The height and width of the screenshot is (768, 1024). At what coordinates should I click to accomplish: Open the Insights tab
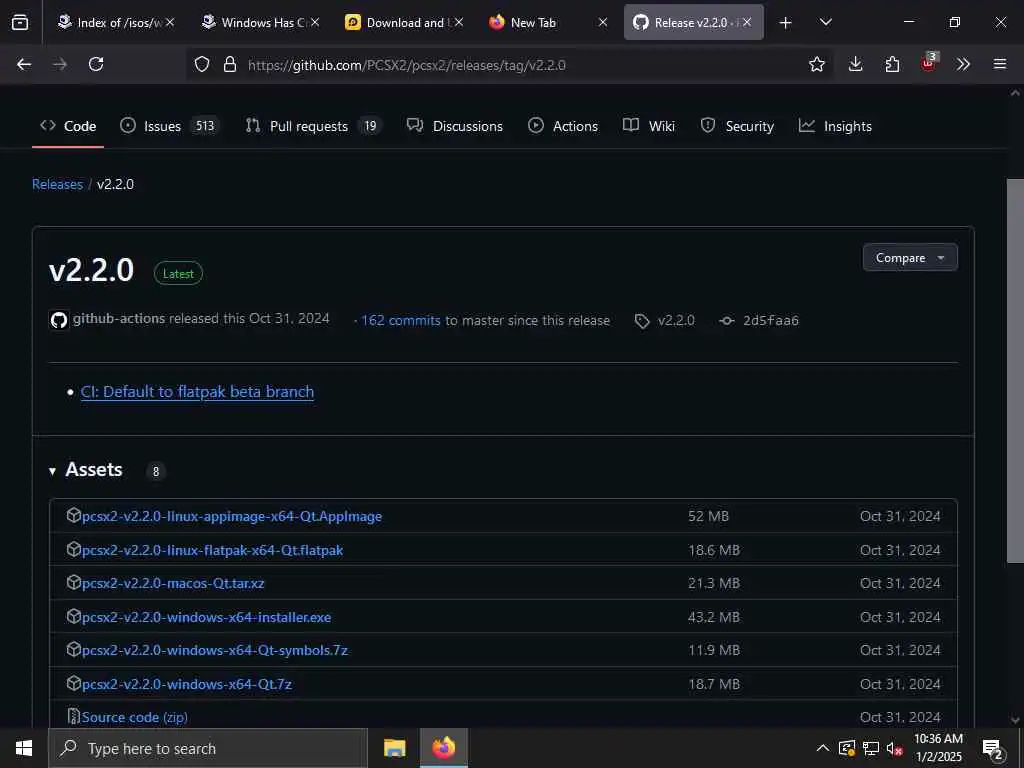point(835,126)
